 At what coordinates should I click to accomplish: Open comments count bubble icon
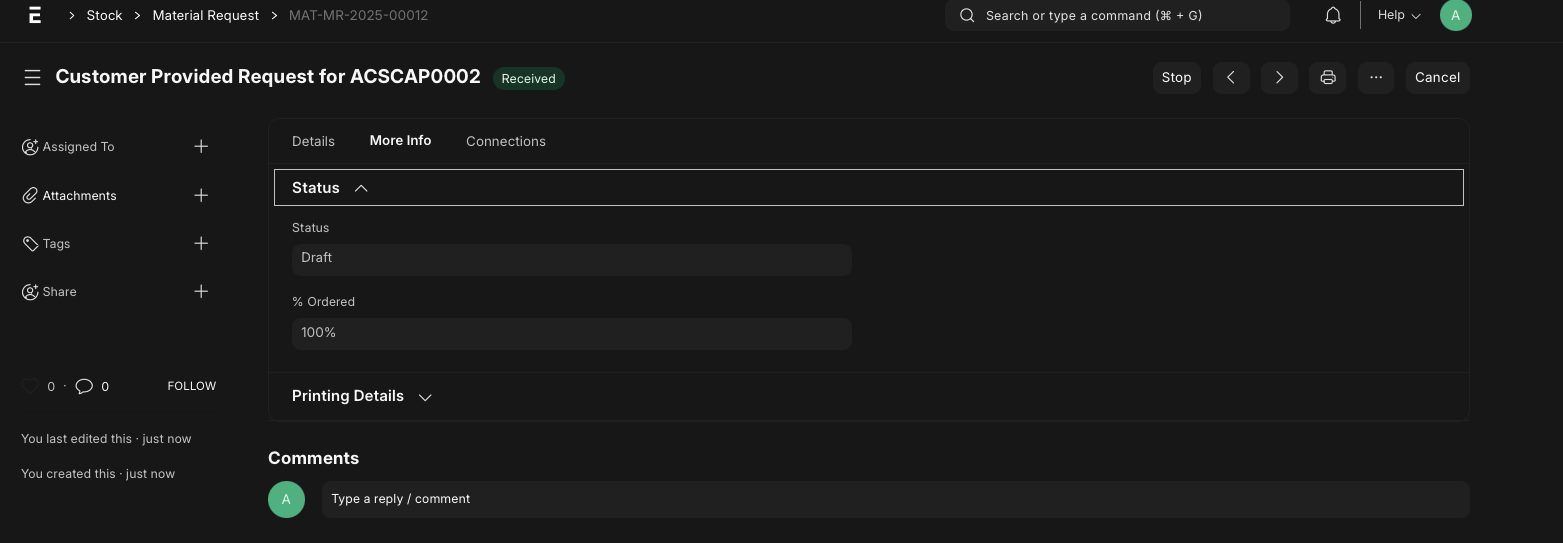pos(85,386)
